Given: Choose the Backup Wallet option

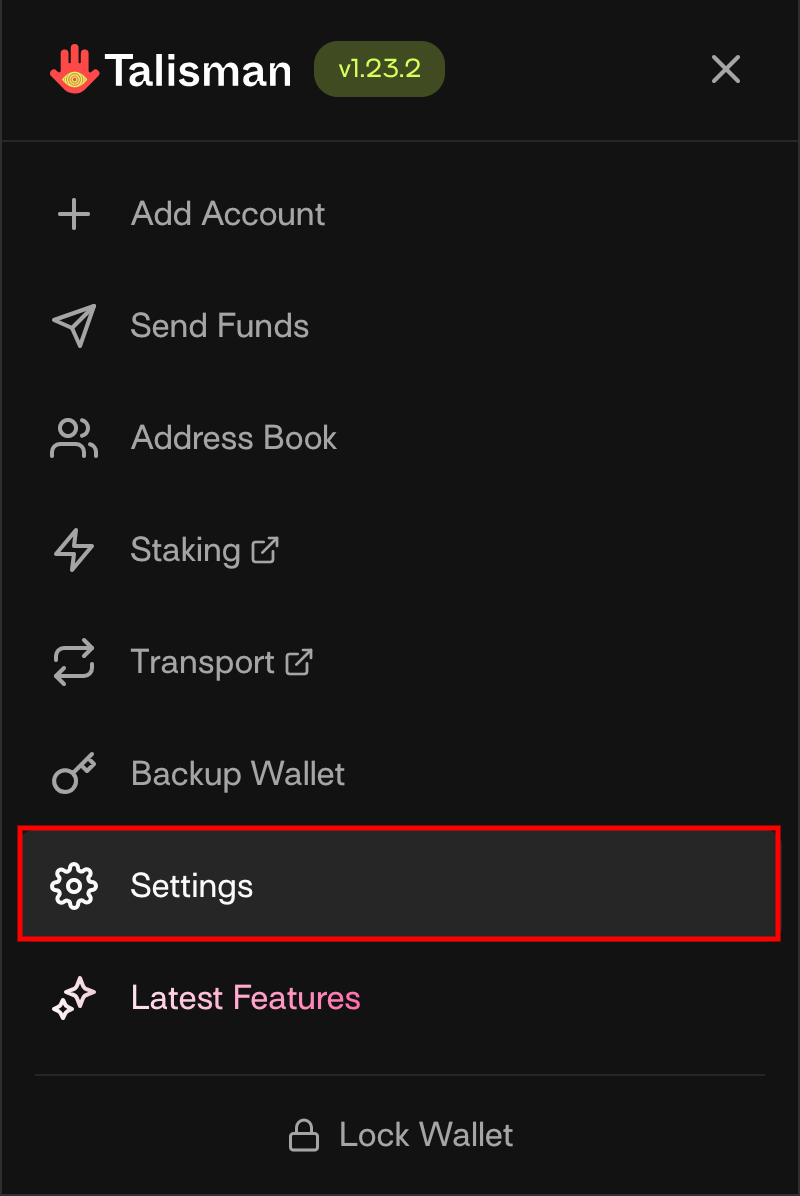Looking at the screenshot, I should [x=238, y=774].
